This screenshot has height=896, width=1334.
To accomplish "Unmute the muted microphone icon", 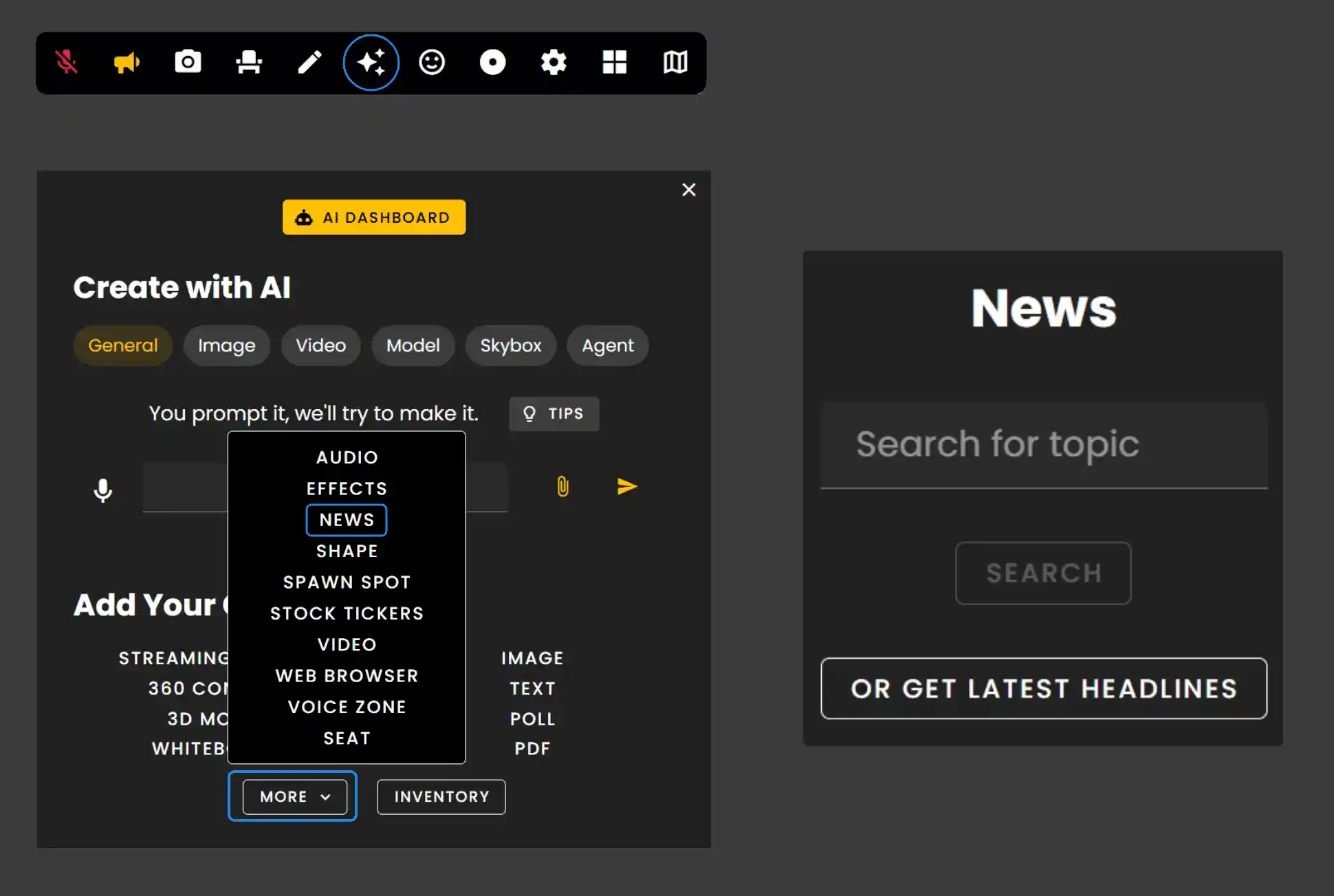I will click(x=67, y=63).
